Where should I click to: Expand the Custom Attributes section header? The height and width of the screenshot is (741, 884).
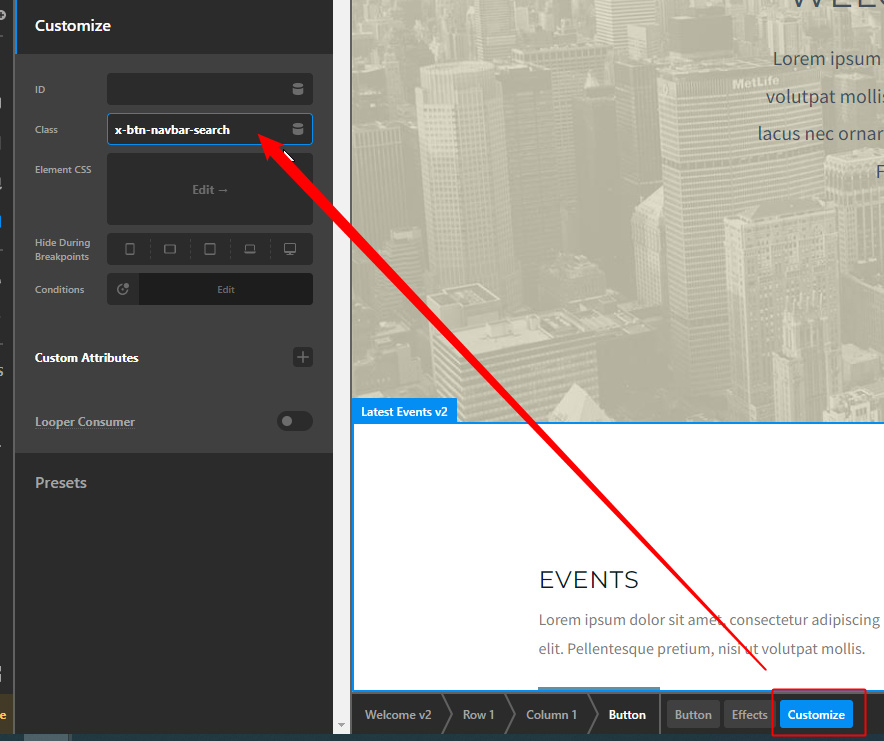[x=87, y=357]
